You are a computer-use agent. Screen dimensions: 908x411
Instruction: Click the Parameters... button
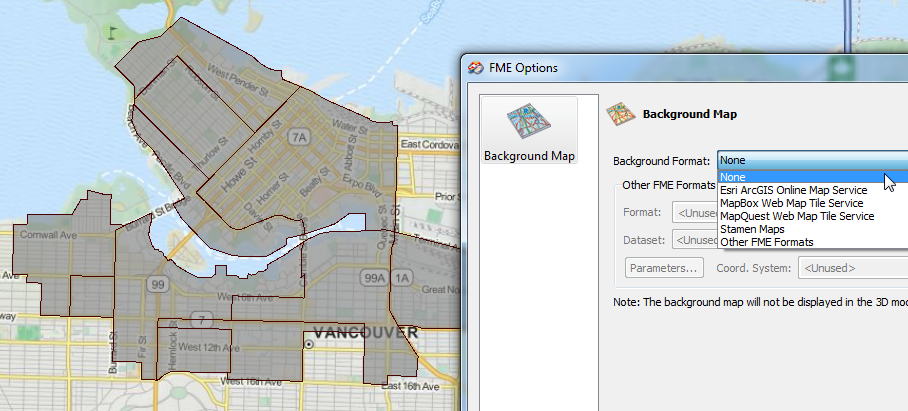coord(664,268)
